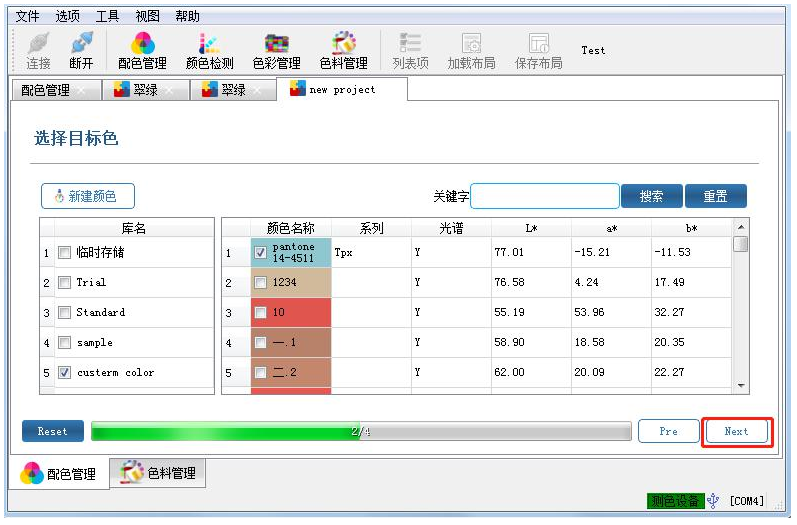797x525 pixels.
Task: Click the color table scrollbar up arrow
Action: tap(741, 228)
